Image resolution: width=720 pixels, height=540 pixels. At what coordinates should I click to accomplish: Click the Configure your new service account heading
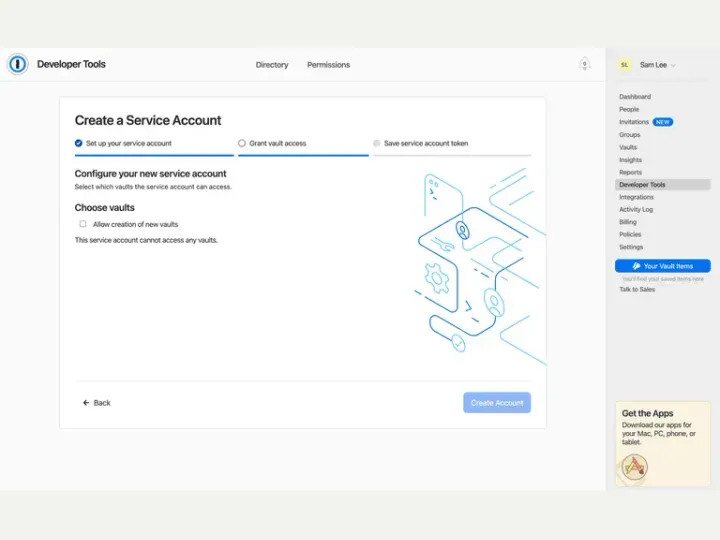coord(151,174)
